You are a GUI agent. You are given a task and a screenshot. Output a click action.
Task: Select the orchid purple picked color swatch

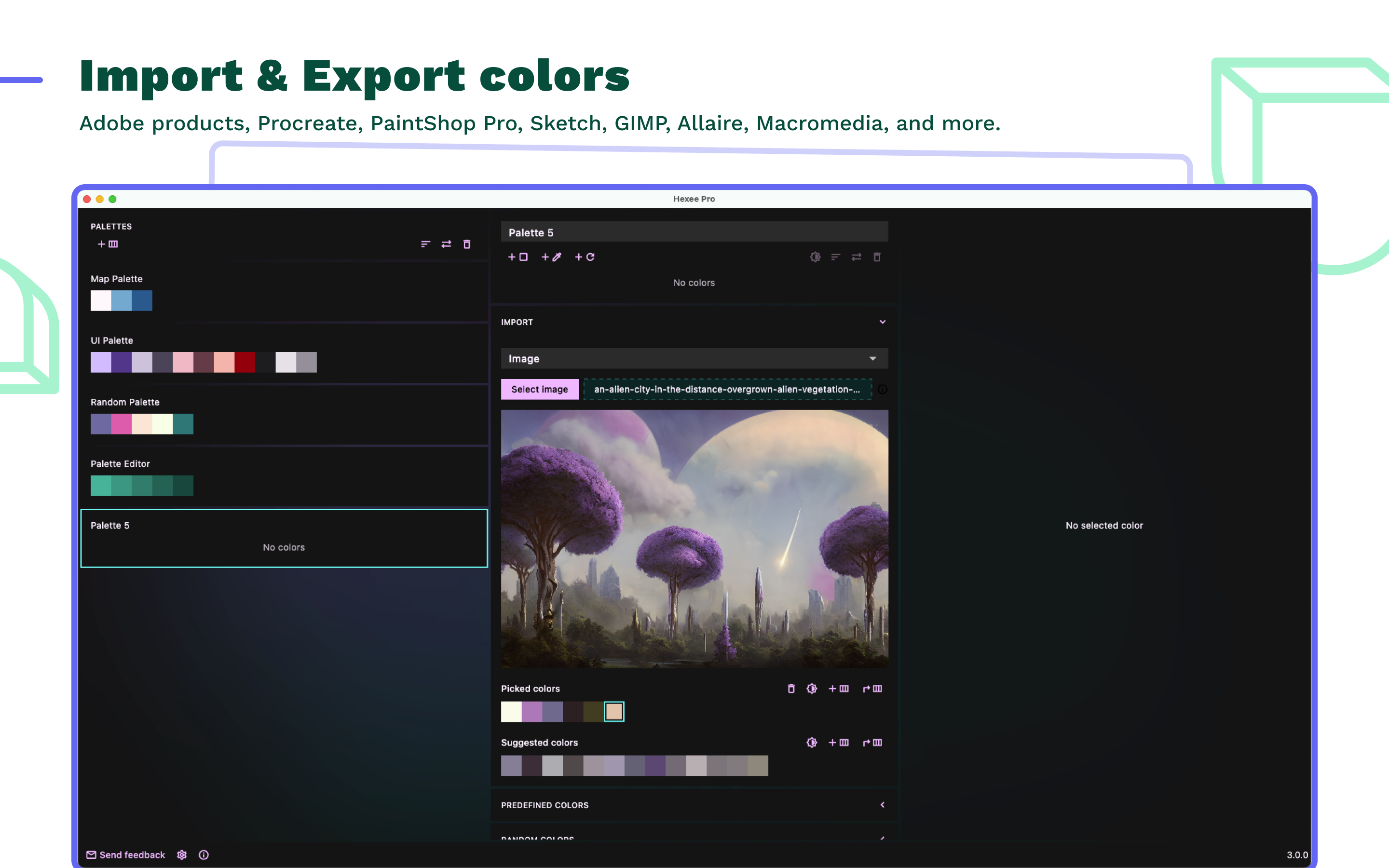[532, 712]
